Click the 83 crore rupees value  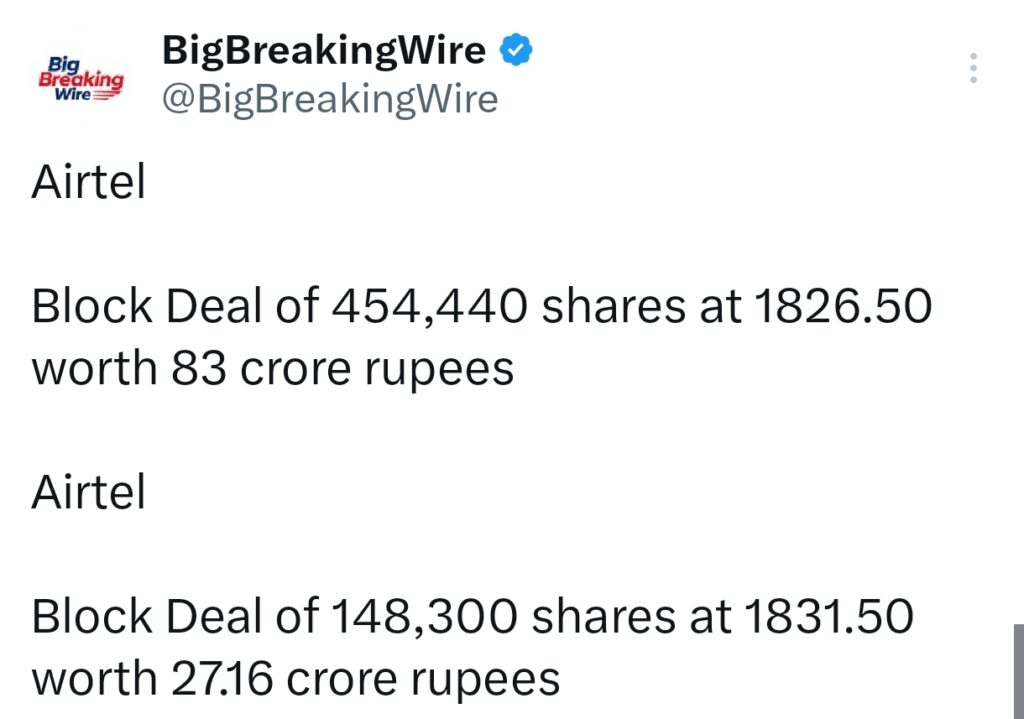tap(270, 368)
